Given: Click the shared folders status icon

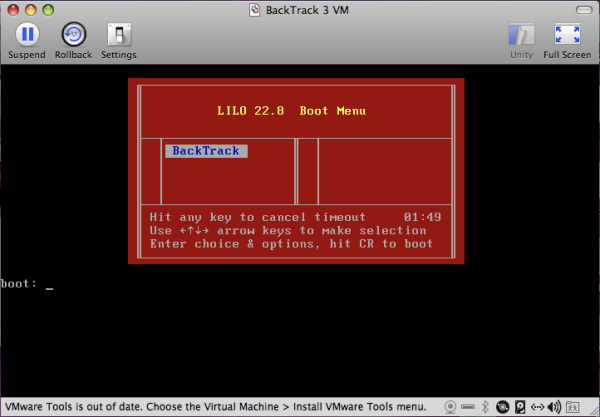Looking at the screenshot, I should point(572,407).
